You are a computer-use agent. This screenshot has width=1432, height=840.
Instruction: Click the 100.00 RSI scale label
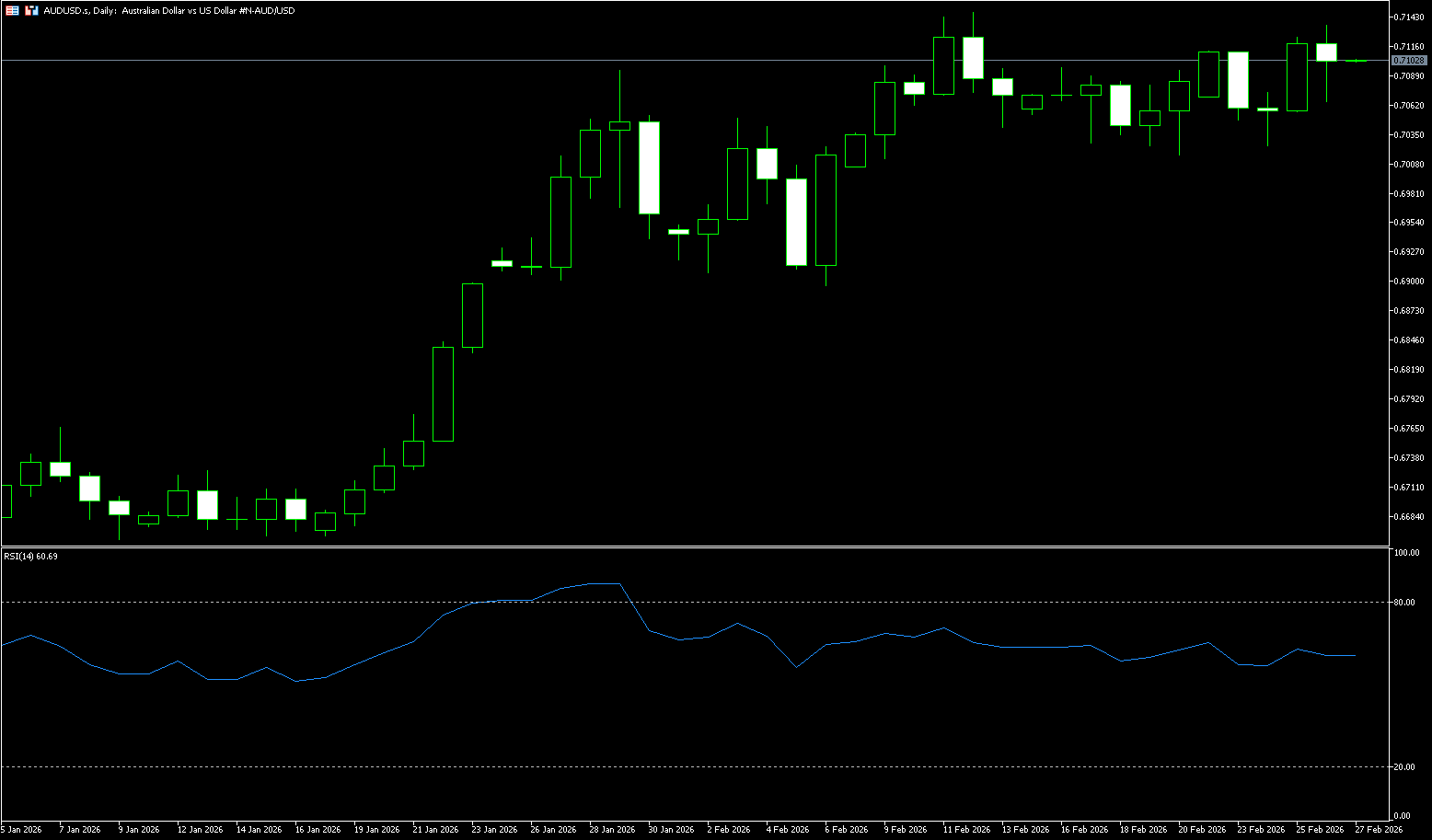[x=1407, y=554]
